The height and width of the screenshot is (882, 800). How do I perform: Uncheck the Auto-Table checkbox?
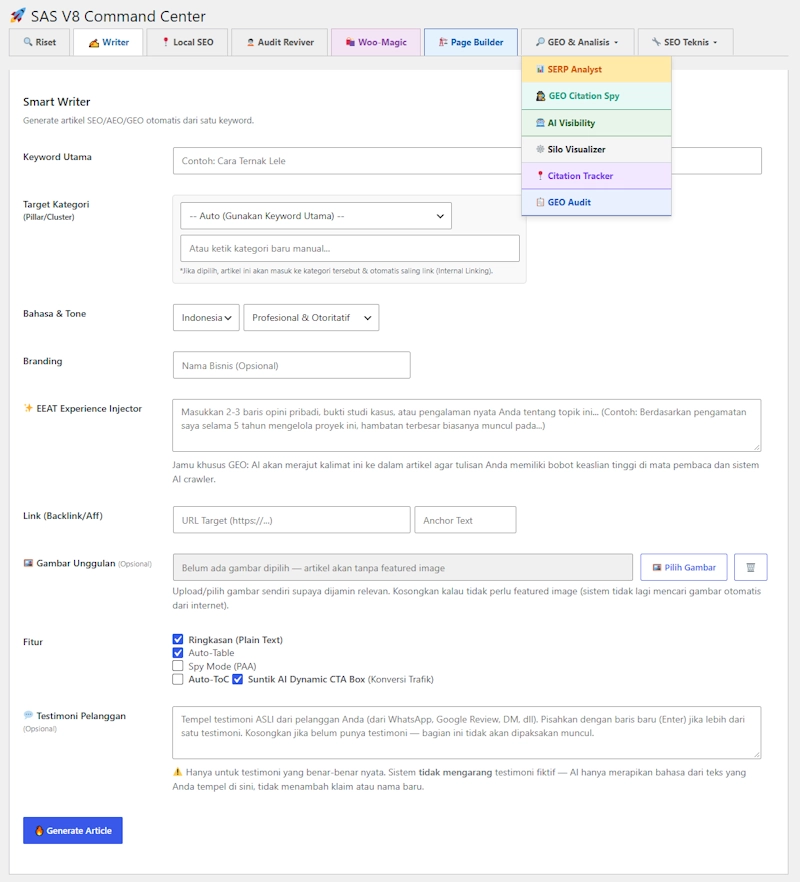178,652
